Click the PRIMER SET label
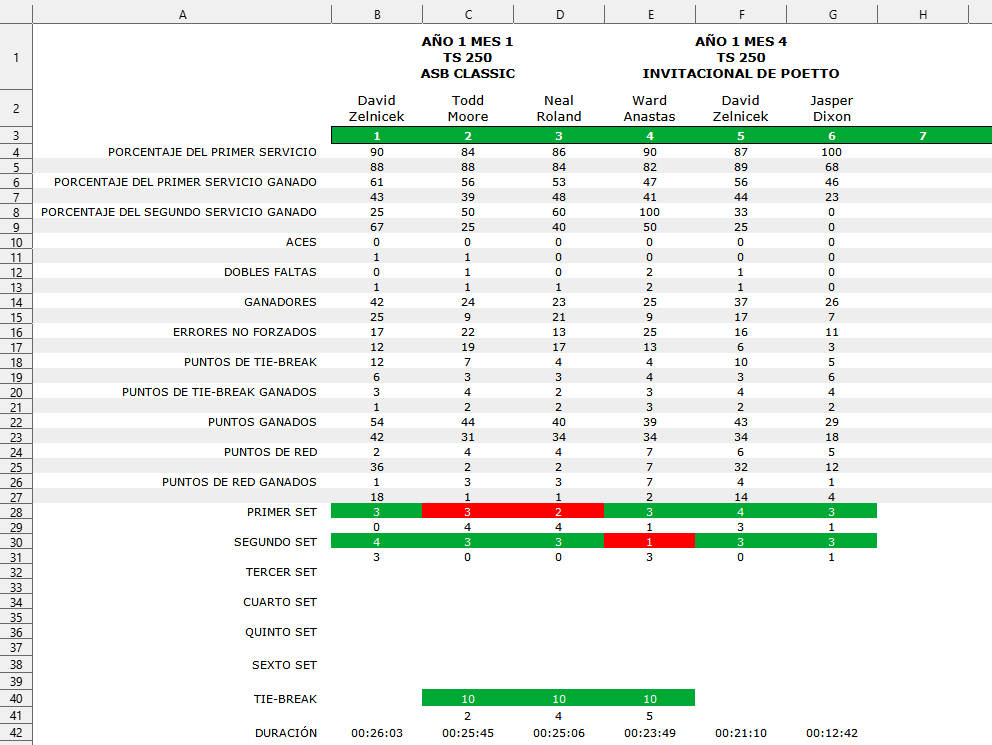992x745 pixels. click(x=282, y=512)
